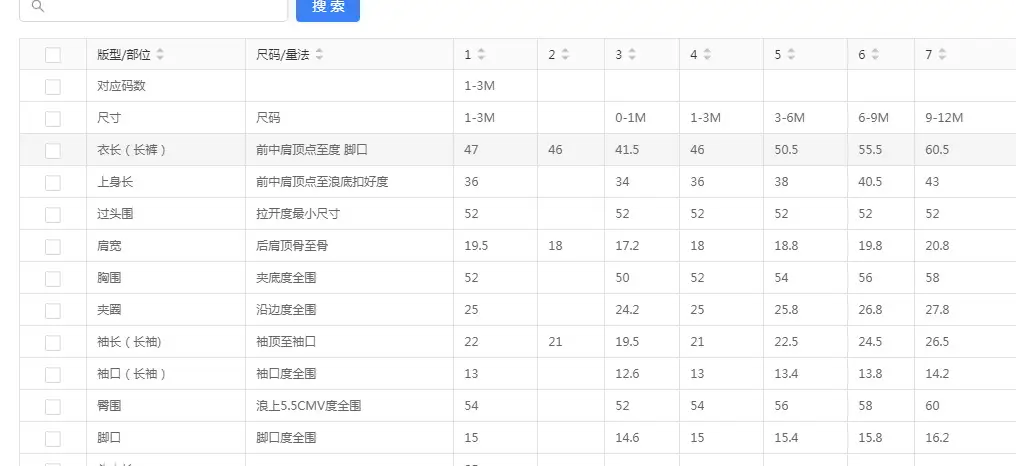Screen dimensions: 1016x466
Task: Click value 20.8 in 肩宽 row
Action: point(937,246)
